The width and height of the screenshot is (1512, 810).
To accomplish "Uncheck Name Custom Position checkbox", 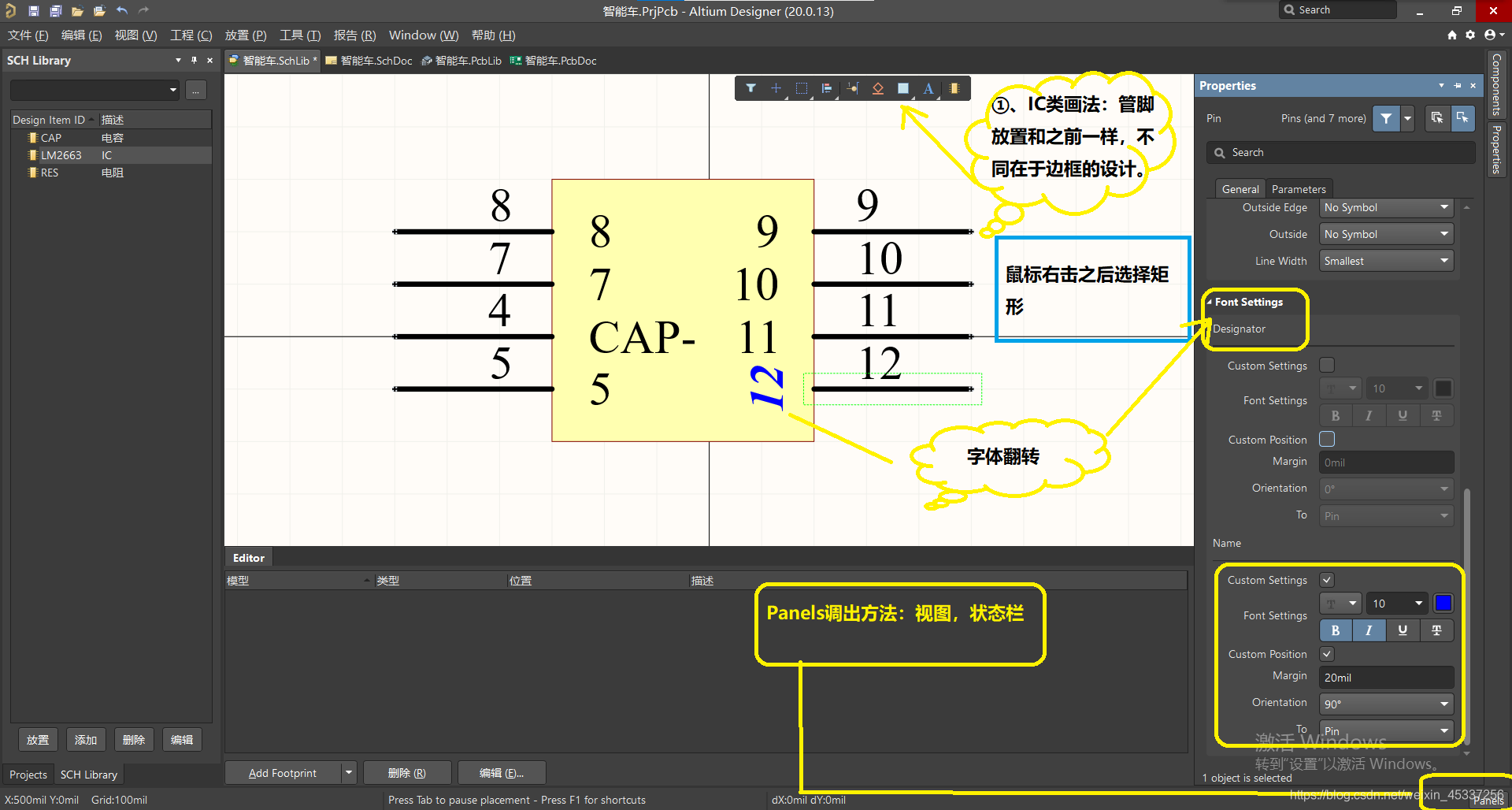I will [1327, 654].
